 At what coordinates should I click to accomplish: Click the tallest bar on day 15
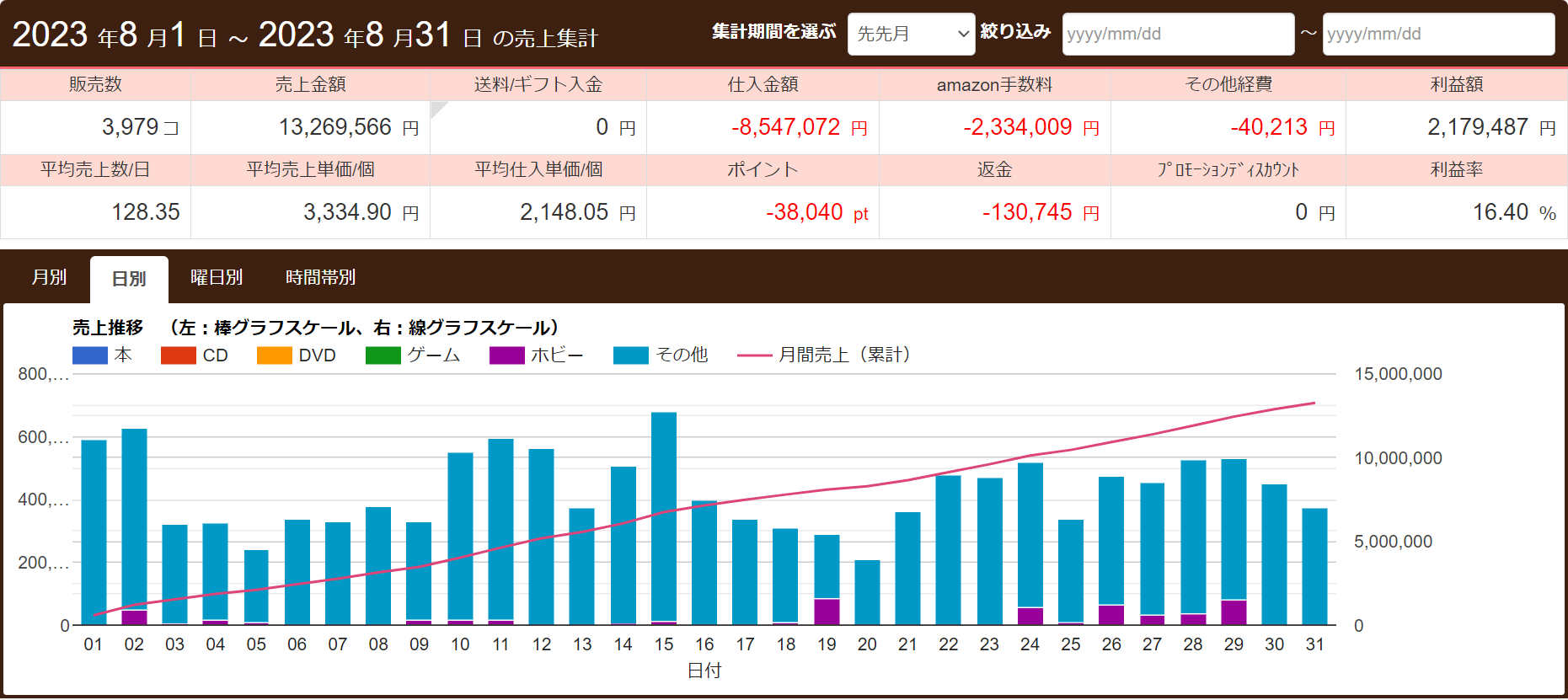coord(664,514)
